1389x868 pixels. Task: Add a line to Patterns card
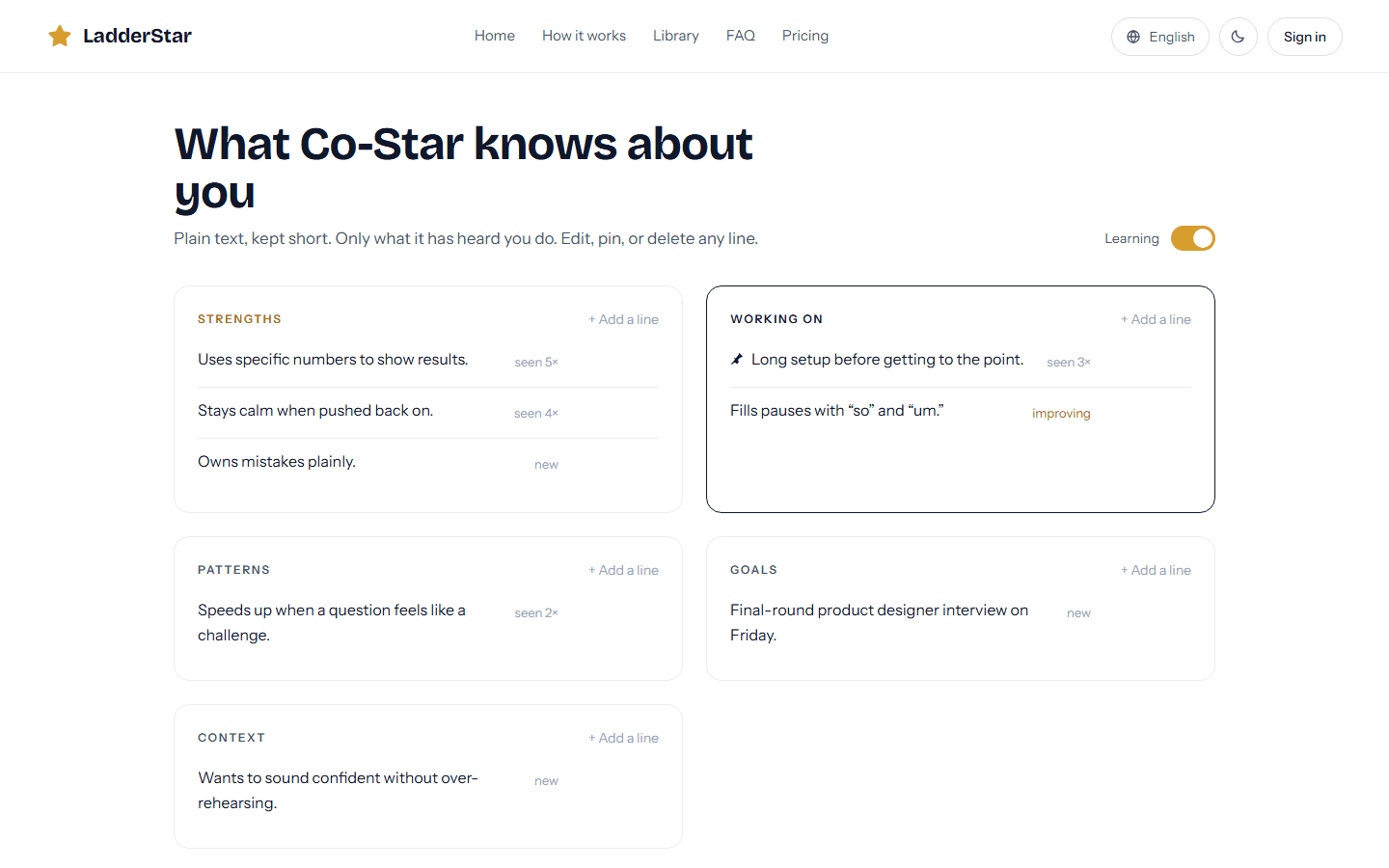(624, 570)
